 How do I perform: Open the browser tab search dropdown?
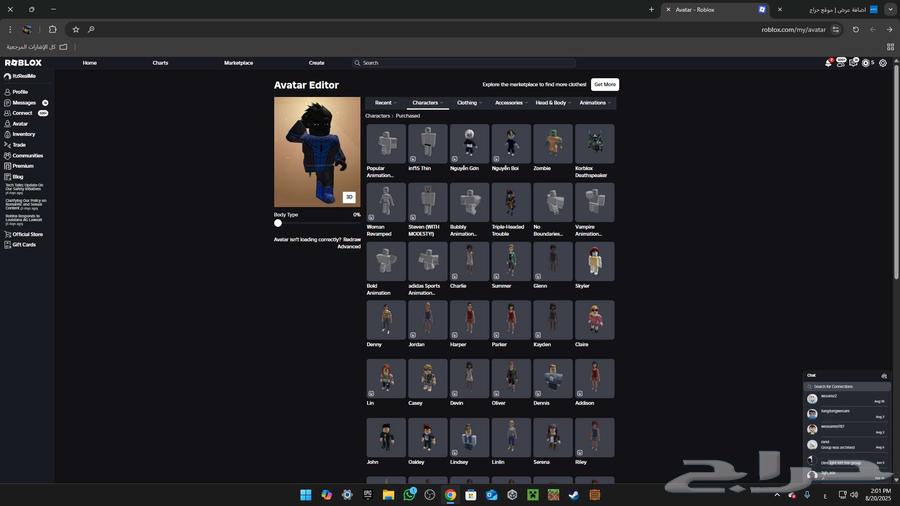[890, 10]
